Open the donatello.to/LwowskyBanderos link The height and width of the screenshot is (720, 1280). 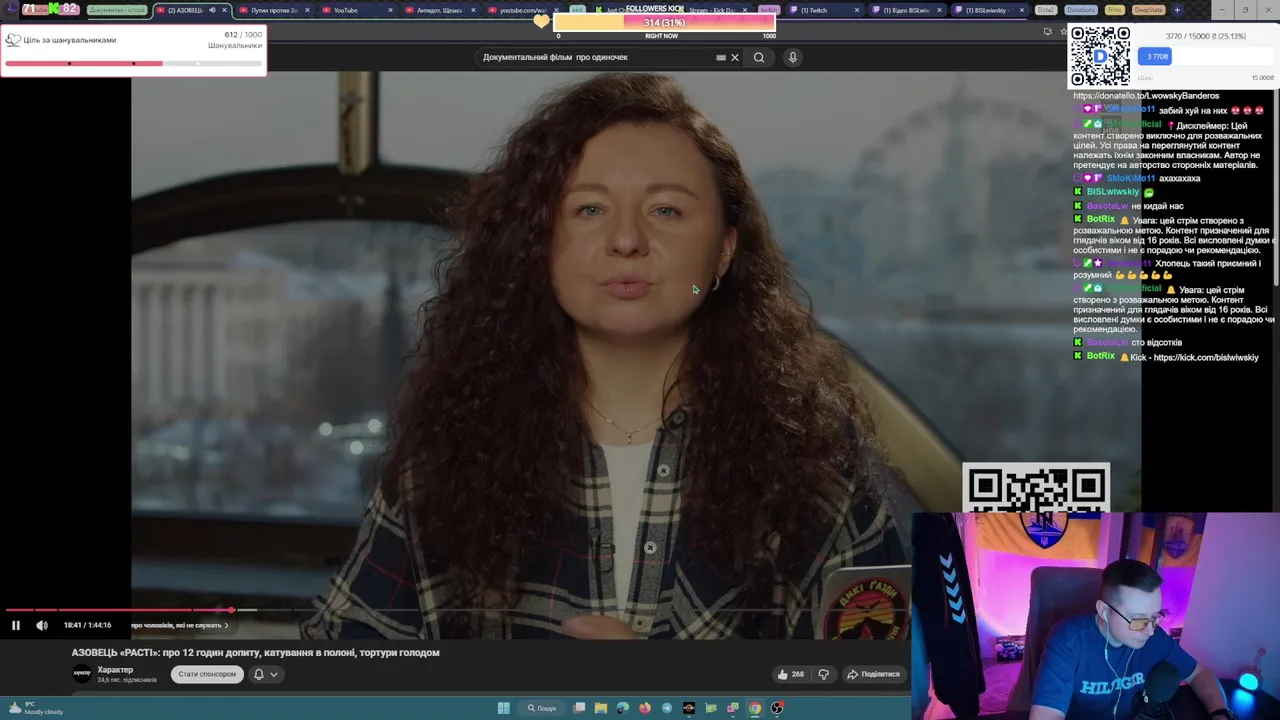[1146, 96]
